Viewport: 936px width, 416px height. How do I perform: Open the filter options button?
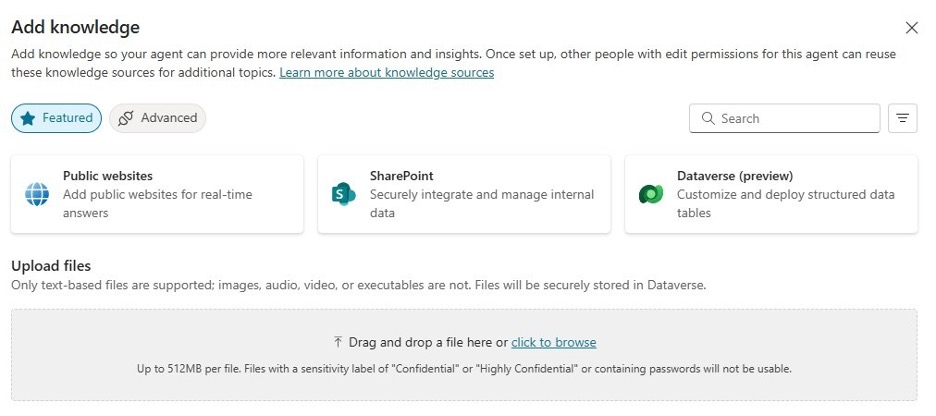903,118
